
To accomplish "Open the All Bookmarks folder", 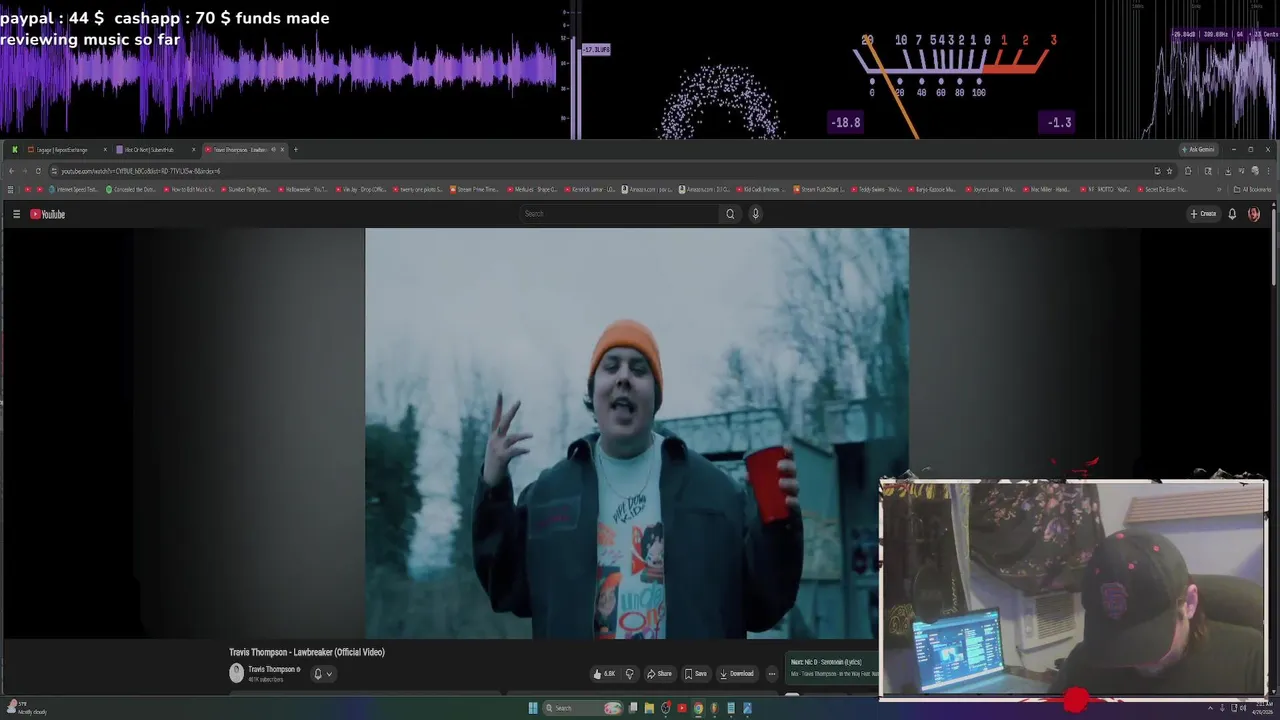I will click(1252, 189).
